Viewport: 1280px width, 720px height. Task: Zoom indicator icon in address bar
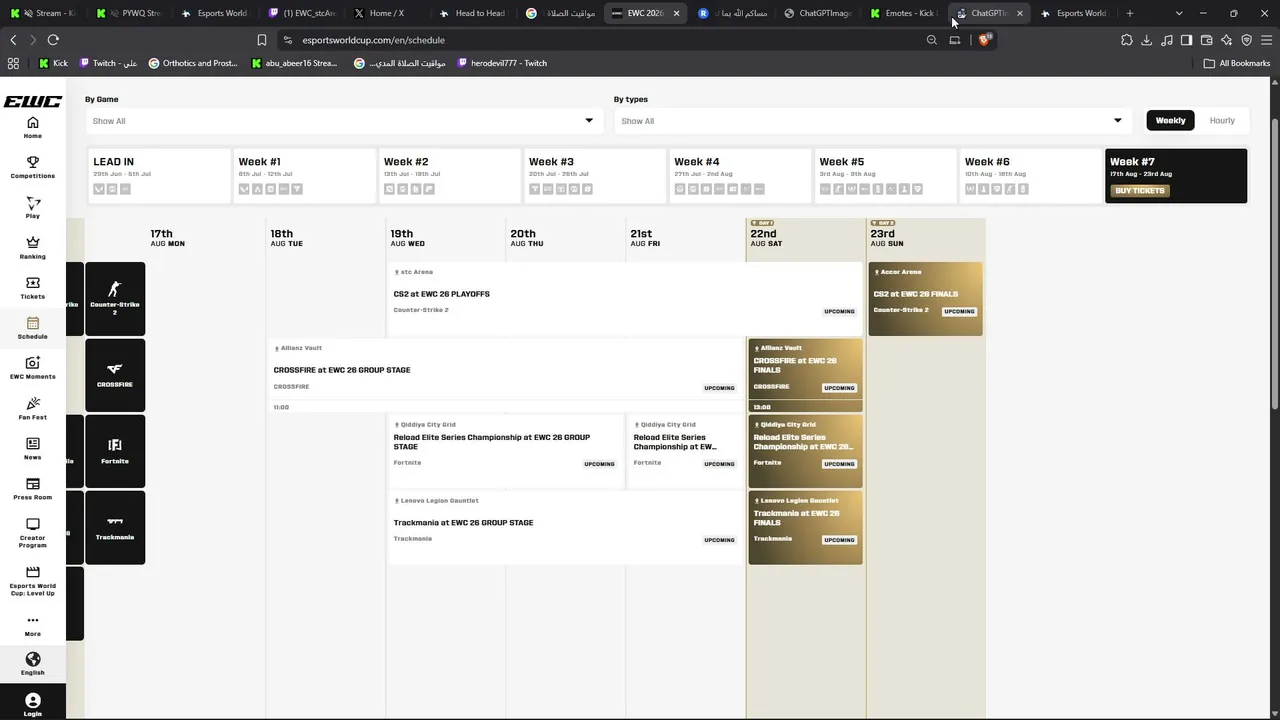coord(932,40)
